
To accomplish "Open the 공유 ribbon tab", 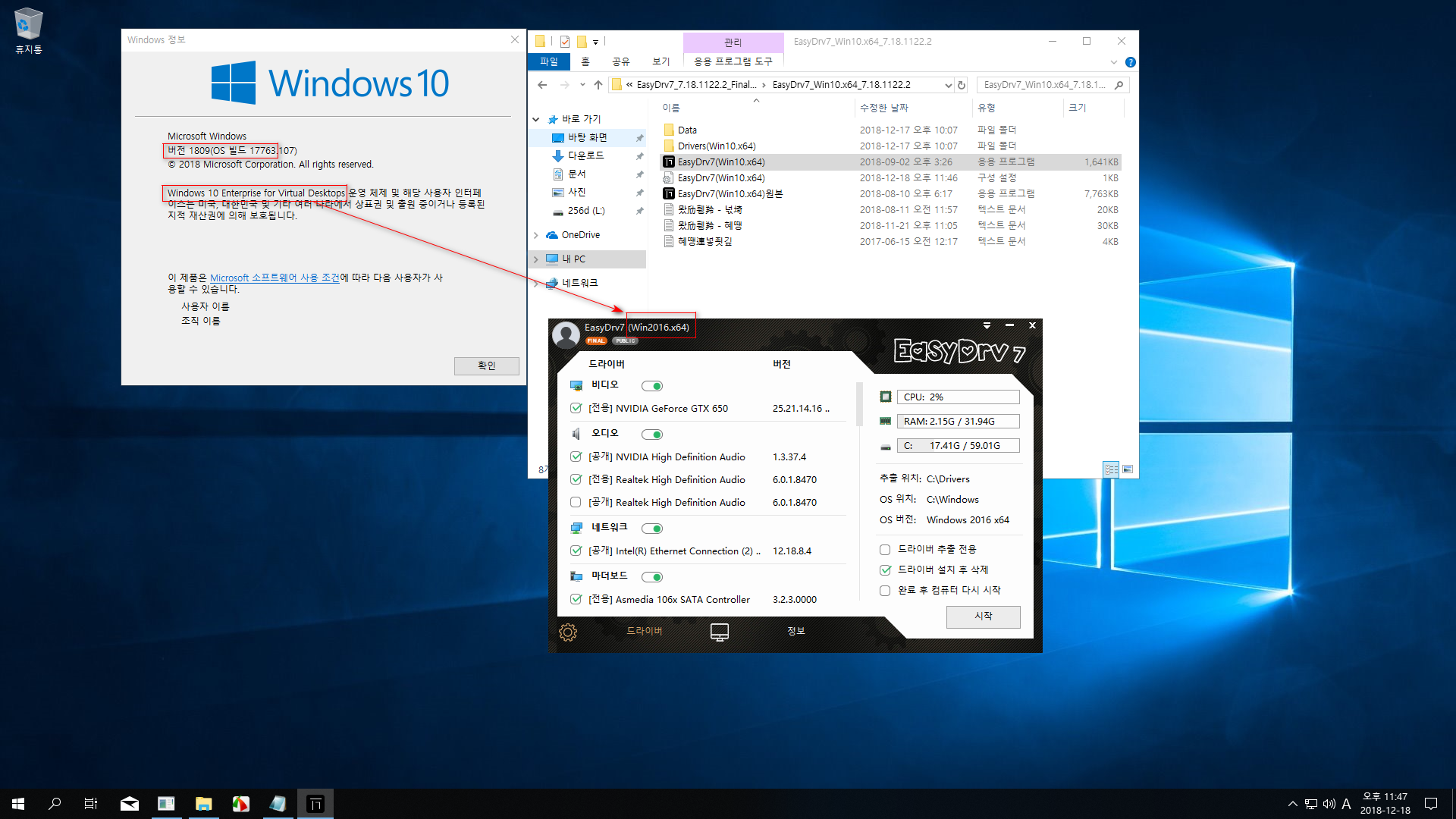I will (x=621, y=61).
